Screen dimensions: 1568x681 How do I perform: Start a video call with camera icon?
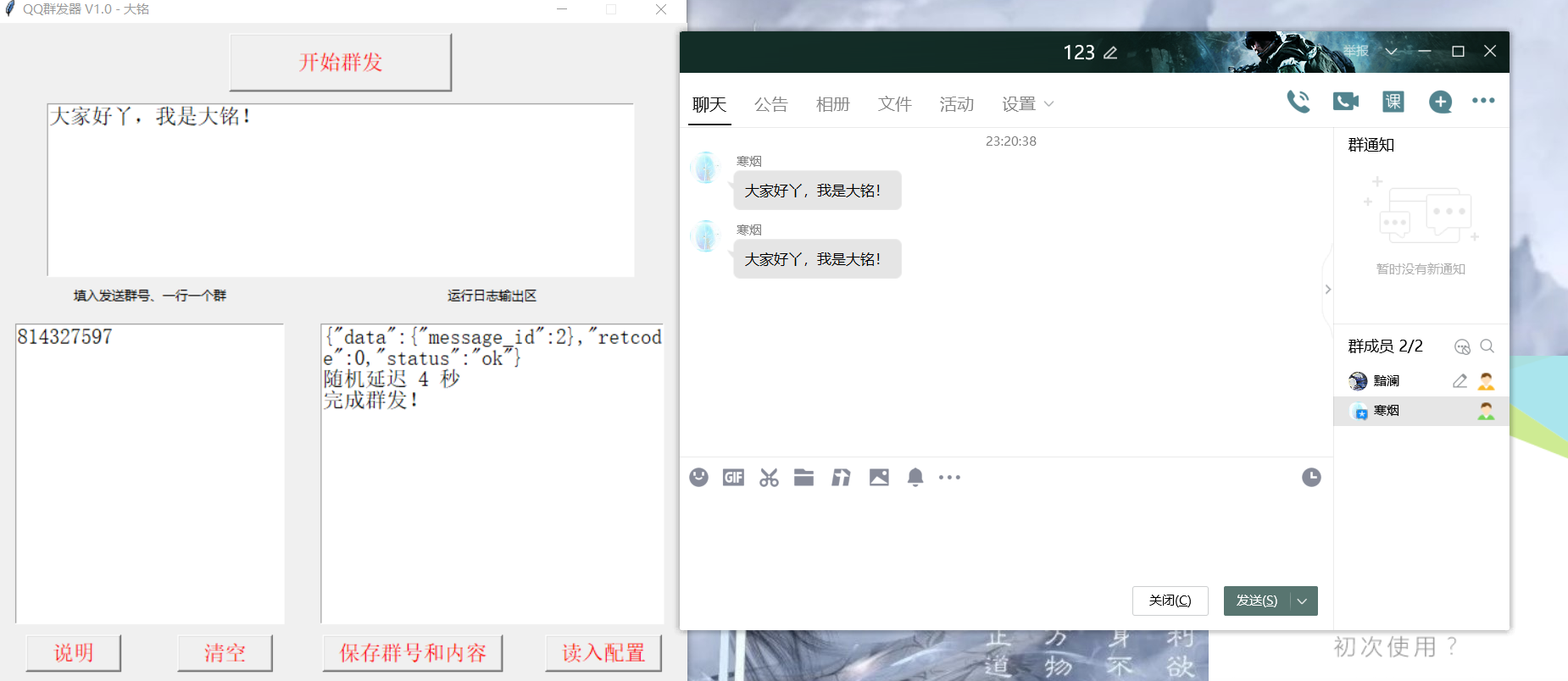click(1345, 102)
